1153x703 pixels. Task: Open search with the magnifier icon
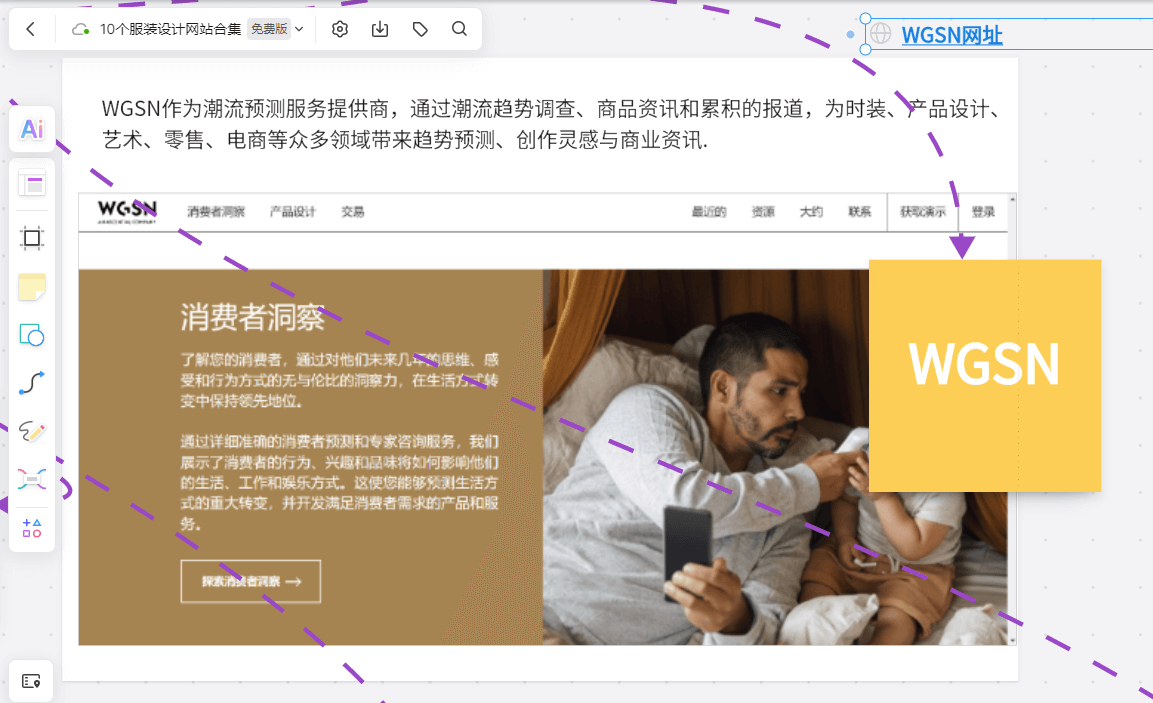coord(460,29)
